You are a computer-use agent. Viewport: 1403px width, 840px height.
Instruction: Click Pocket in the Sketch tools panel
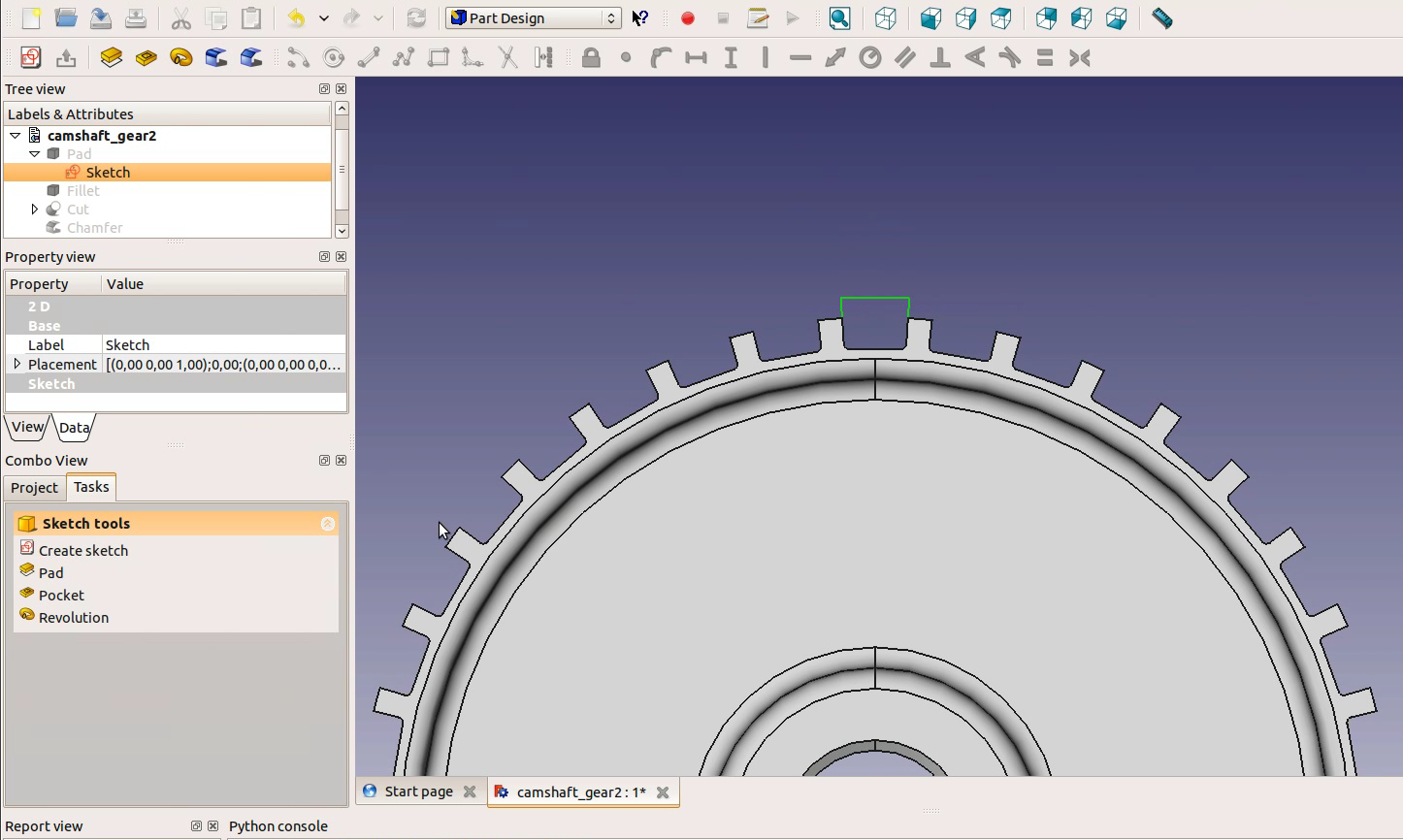61,596
